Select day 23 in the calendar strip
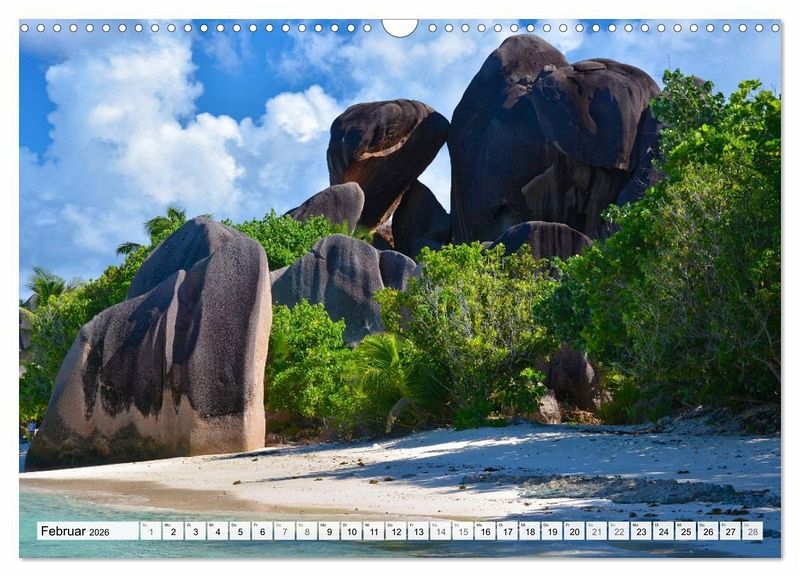This screenshot has height=577, width=800. [x=641, y=531]
